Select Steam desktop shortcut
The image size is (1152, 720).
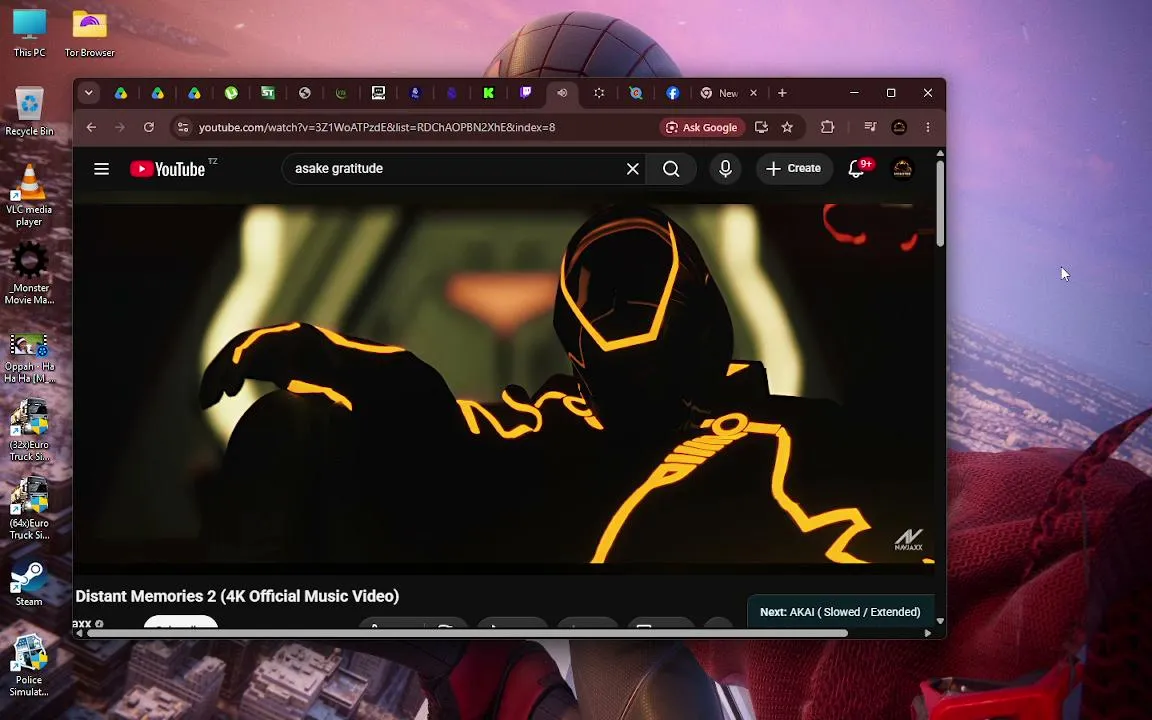coord(29,584)
